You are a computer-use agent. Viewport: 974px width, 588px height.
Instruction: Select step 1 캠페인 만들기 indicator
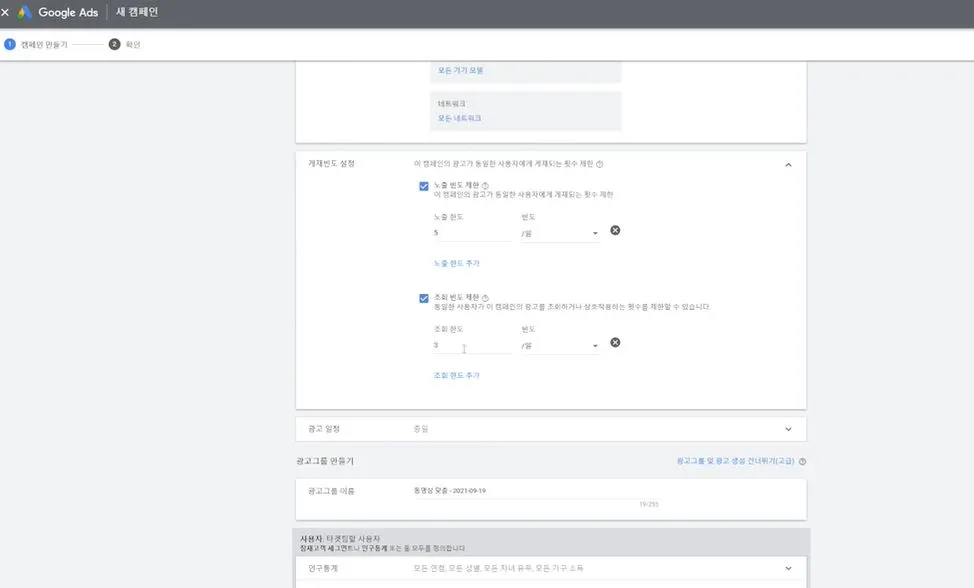9,44
